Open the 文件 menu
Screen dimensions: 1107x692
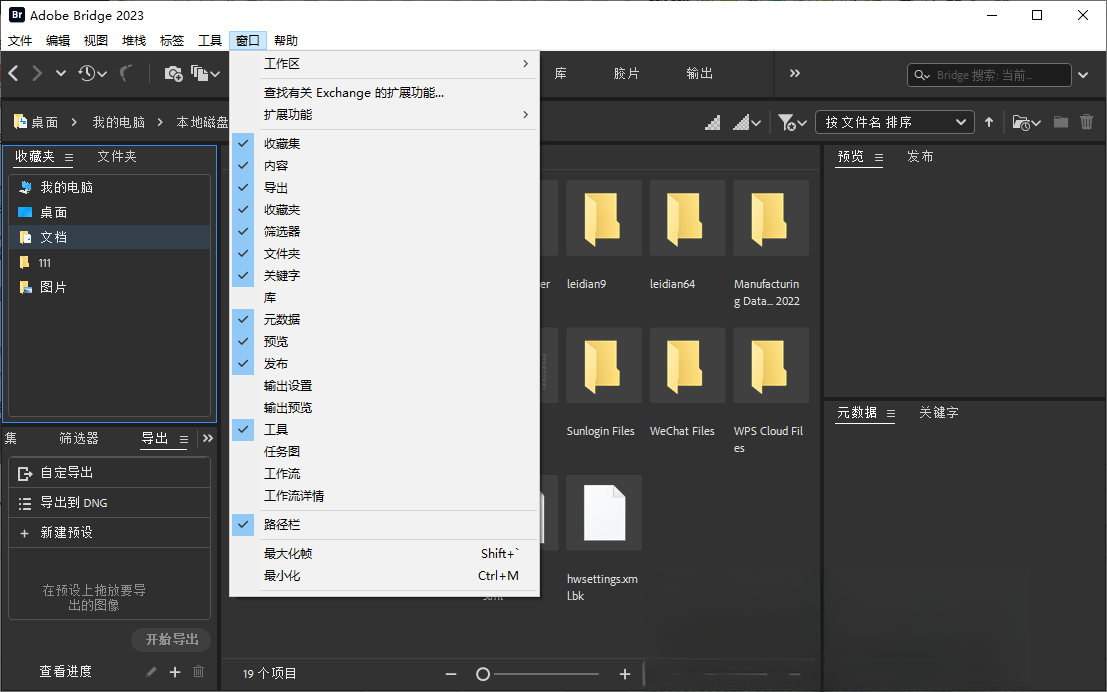(20, 40)
